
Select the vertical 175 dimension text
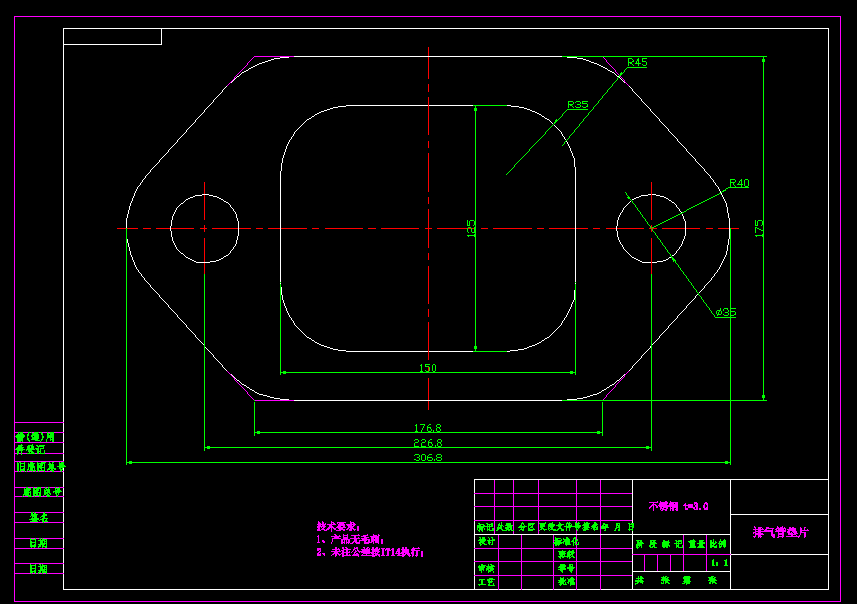click(x=759, y=228)
